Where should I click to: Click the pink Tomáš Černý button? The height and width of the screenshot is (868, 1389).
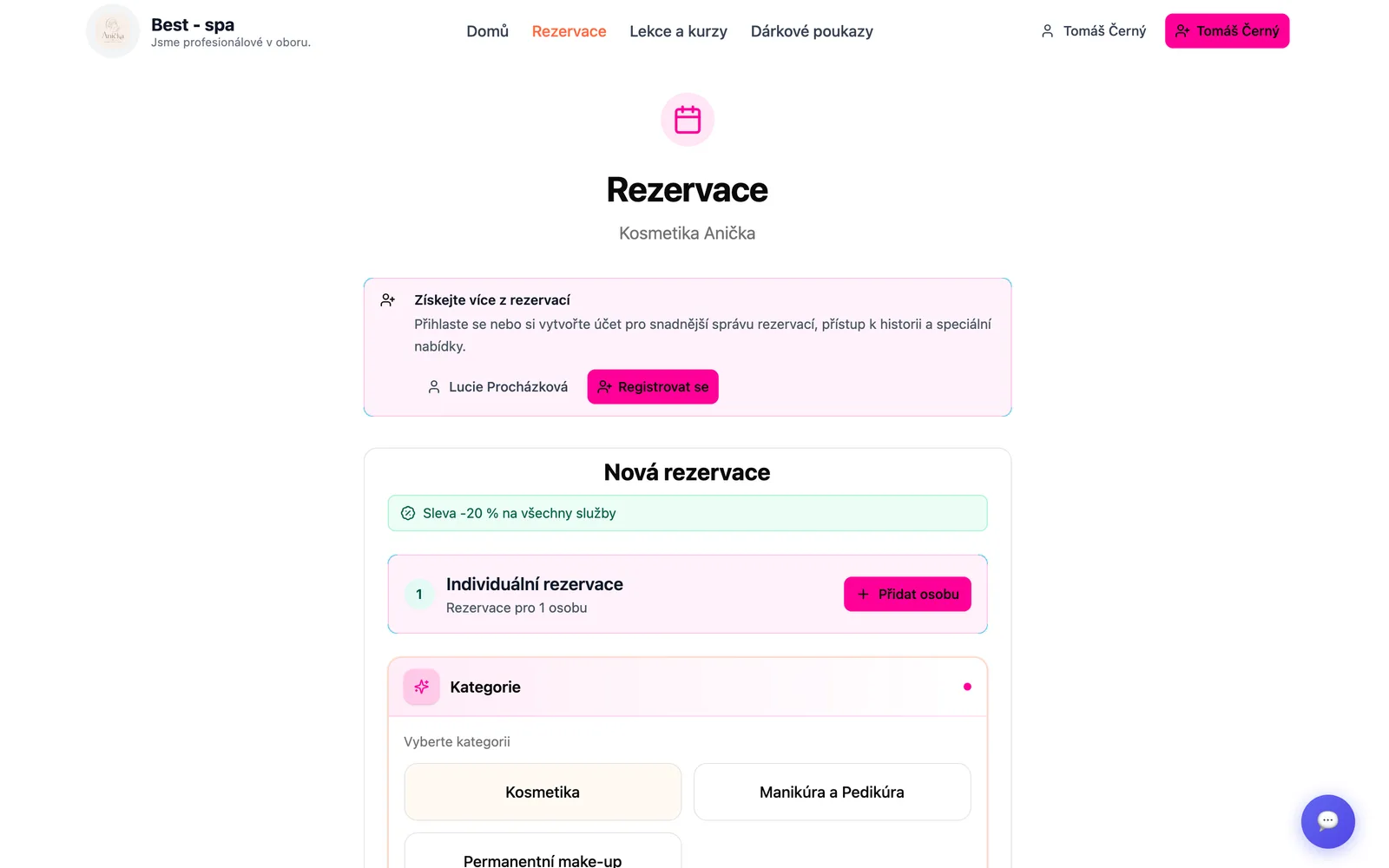1227,31
